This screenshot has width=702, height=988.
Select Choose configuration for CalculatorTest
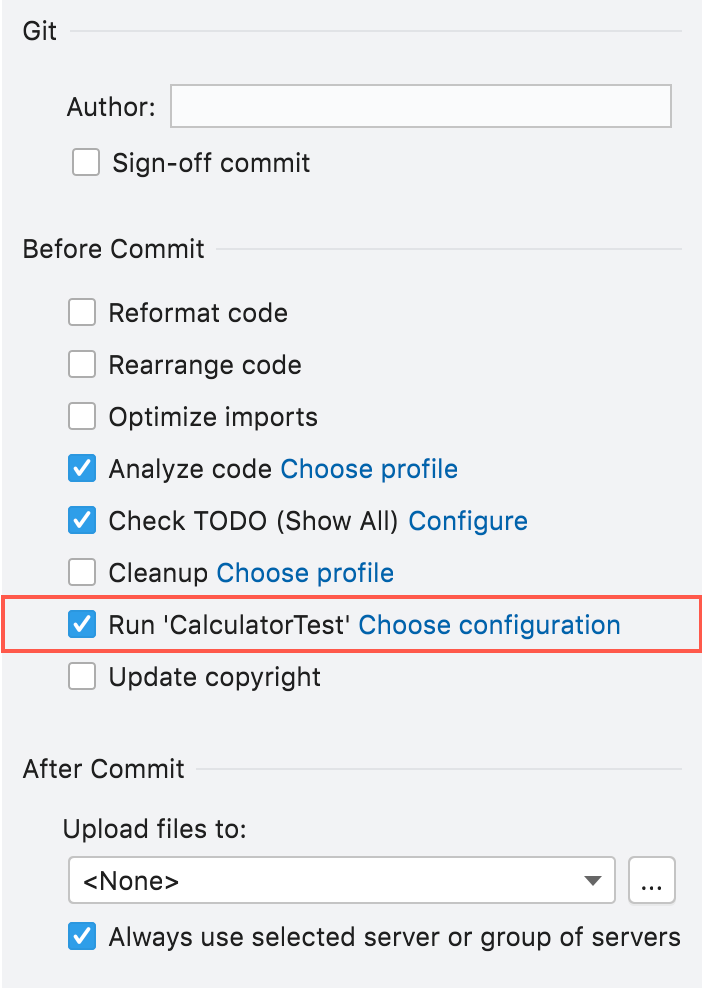coord(488,624)
